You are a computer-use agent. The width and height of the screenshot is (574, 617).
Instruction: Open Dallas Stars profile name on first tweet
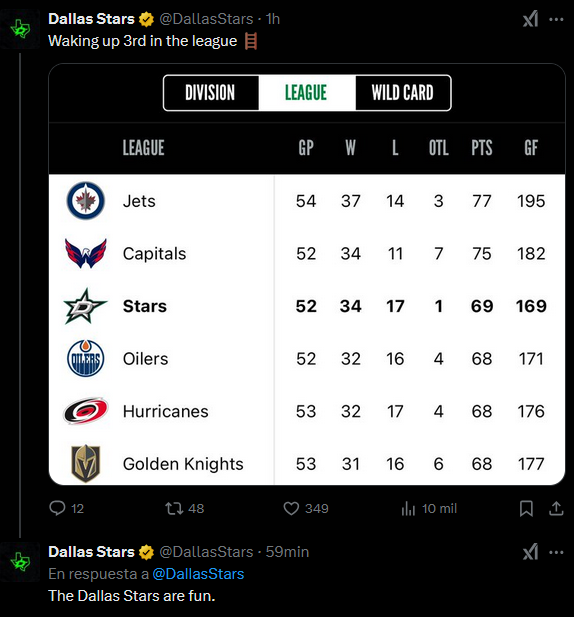91,19
